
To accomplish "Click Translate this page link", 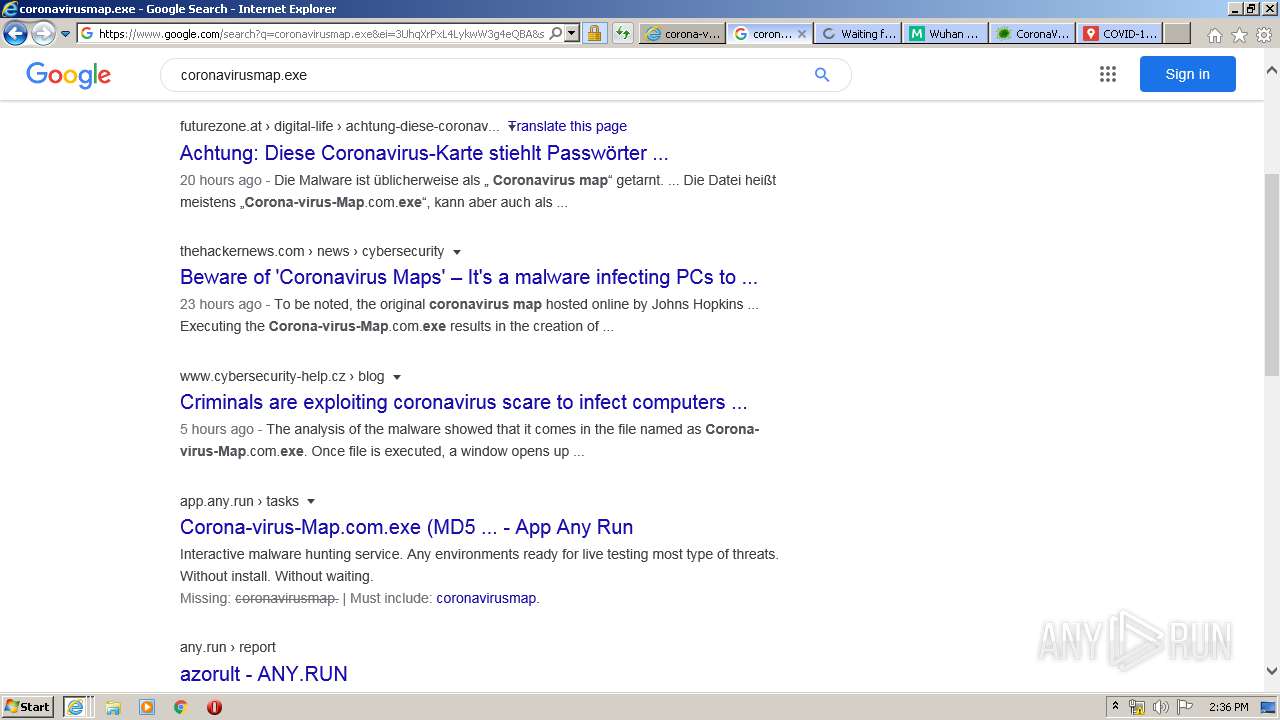I will point(567,126).
